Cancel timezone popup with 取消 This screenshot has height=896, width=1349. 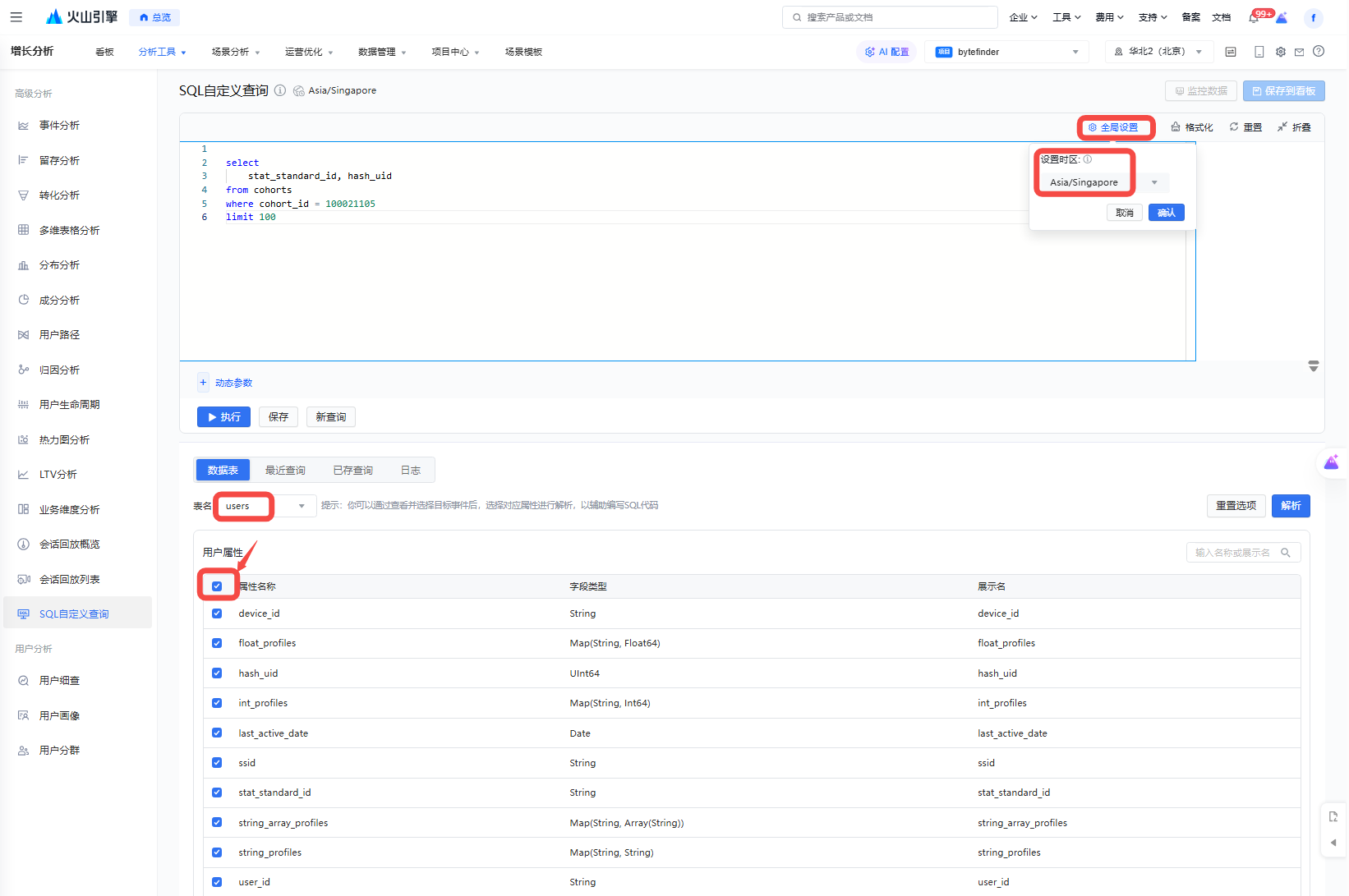click(1125, 213)
